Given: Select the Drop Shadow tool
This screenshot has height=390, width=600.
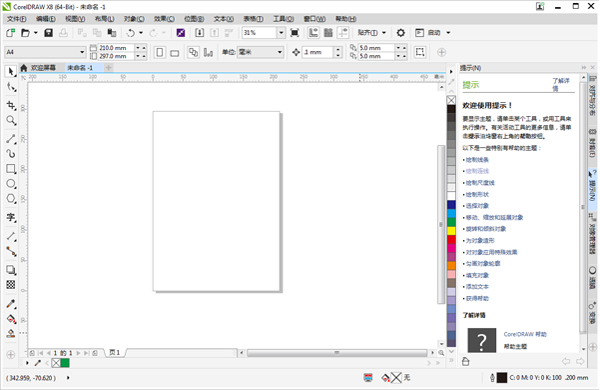Looking at the screenshot, I should click(11, 270).
